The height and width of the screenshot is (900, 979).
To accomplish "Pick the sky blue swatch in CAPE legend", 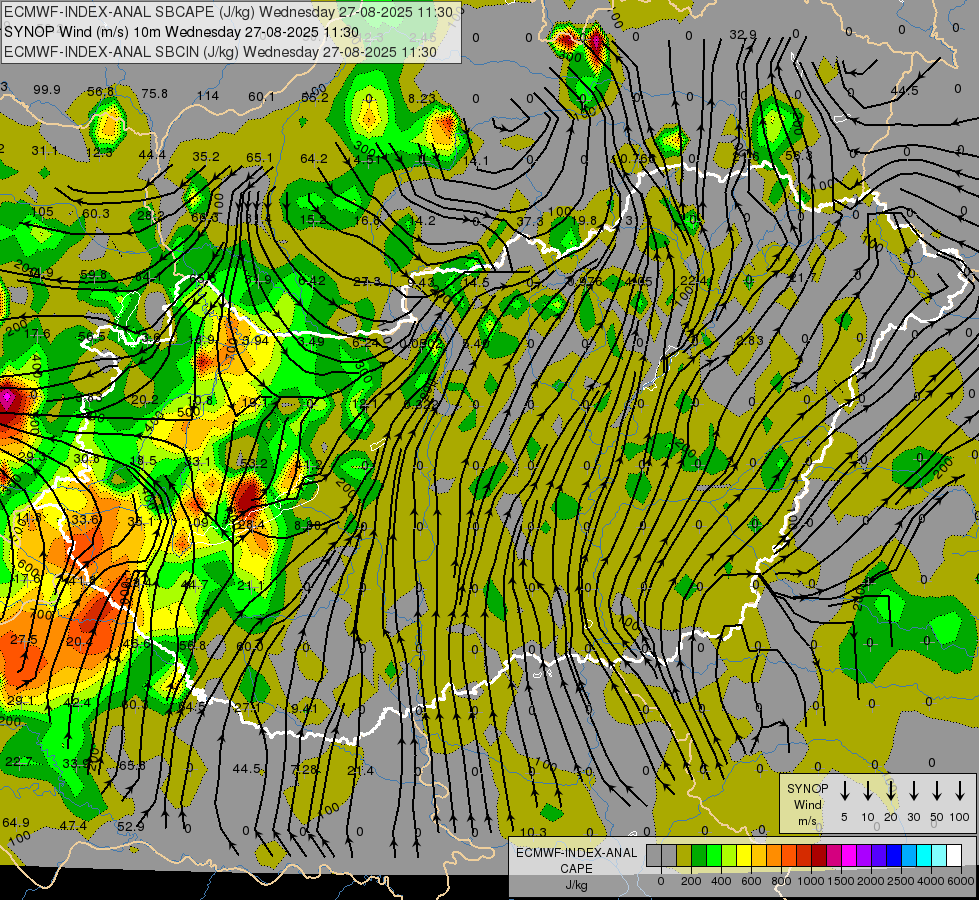I will (908, 856).
